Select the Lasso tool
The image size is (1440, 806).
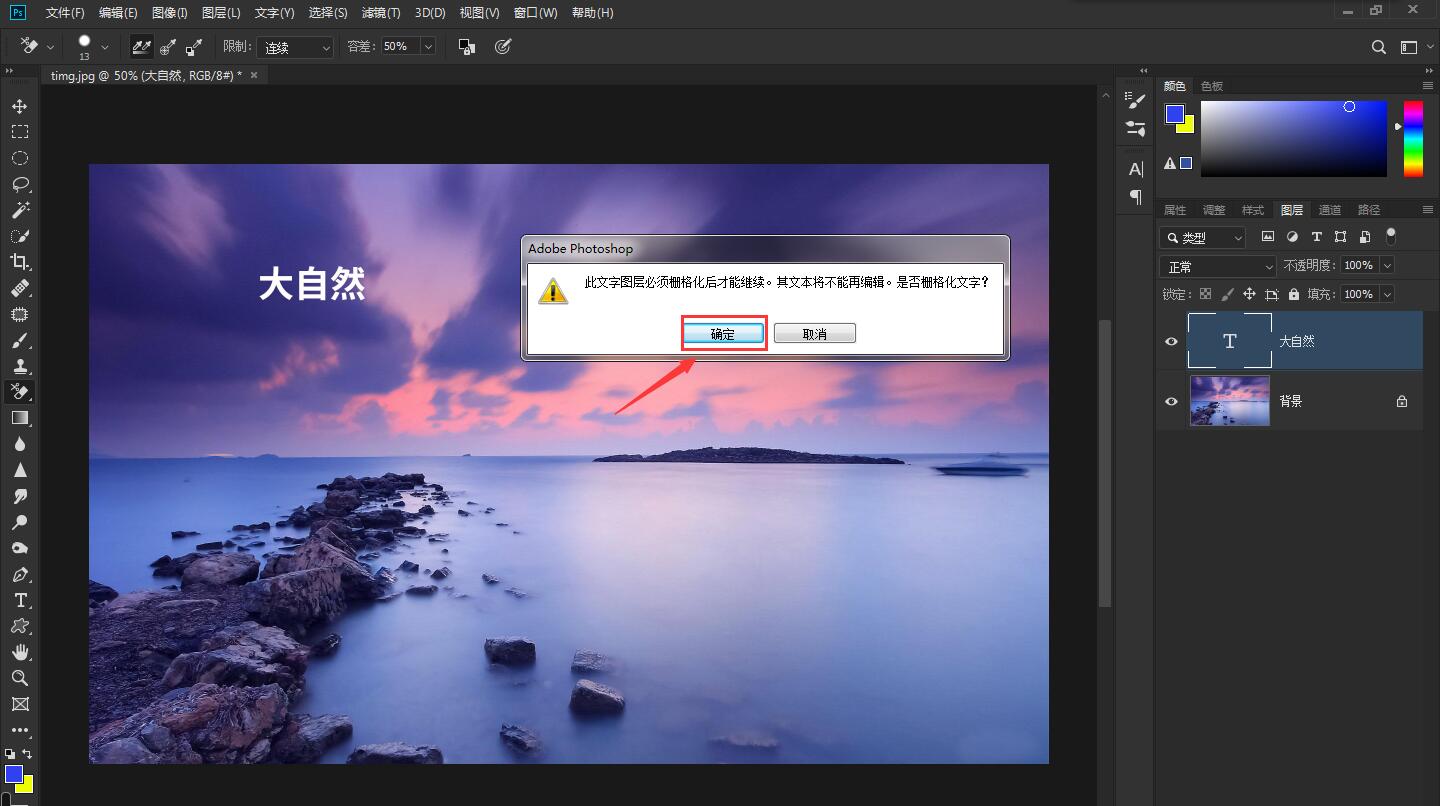20,184
